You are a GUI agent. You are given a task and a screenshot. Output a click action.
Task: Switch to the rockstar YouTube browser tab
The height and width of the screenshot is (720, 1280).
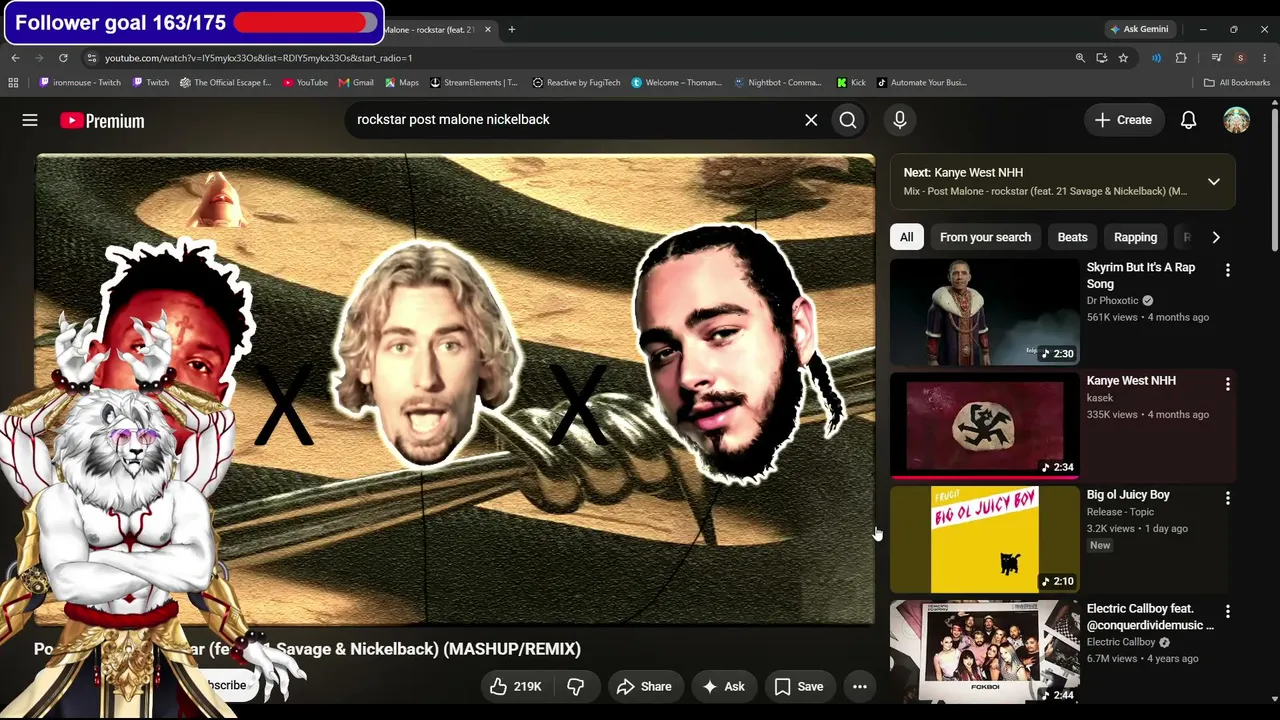click(430, 30)
